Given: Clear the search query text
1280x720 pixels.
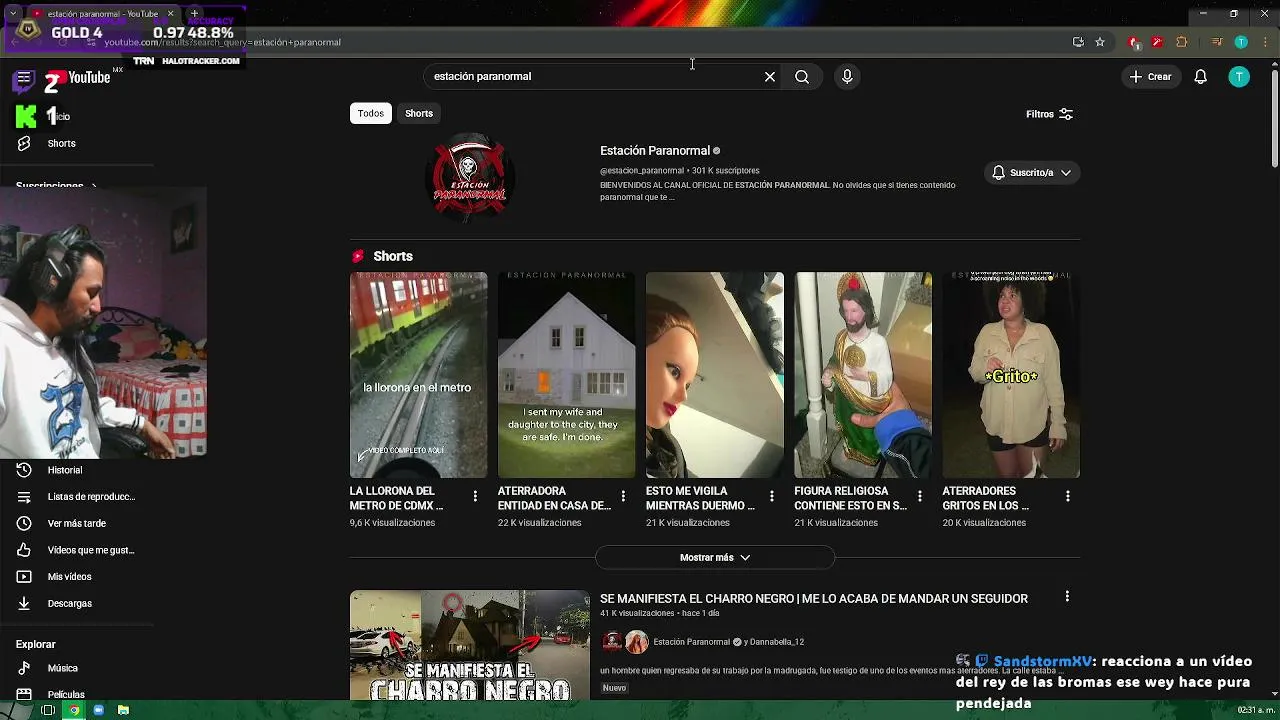Looking at the screenshot, I should point(770,77).
